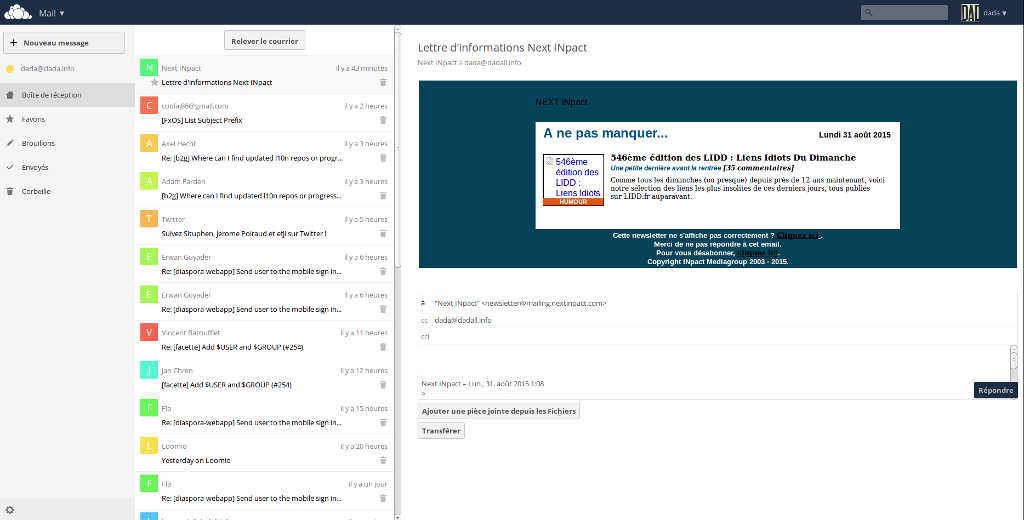Delete Jan Chren's message

coord(383,385)
